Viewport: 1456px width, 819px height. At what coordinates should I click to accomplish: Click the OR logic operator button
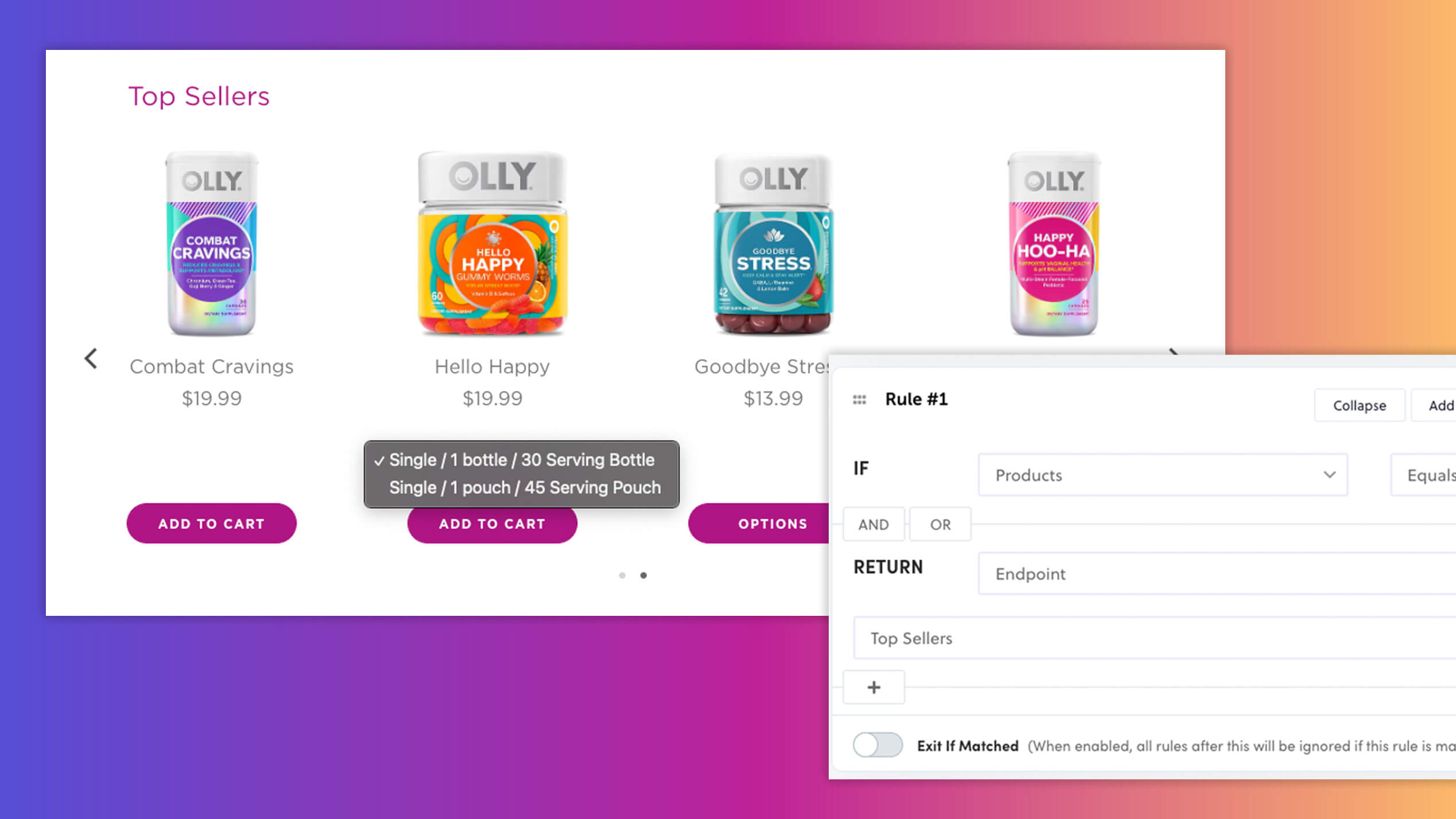coord(940,524)
